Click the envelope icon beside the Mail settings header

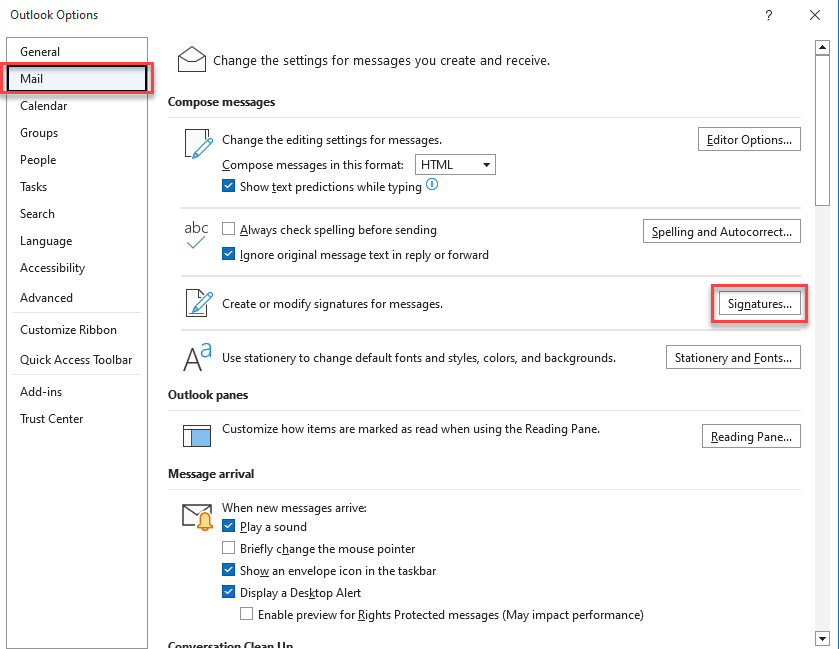tap(192, 59)
